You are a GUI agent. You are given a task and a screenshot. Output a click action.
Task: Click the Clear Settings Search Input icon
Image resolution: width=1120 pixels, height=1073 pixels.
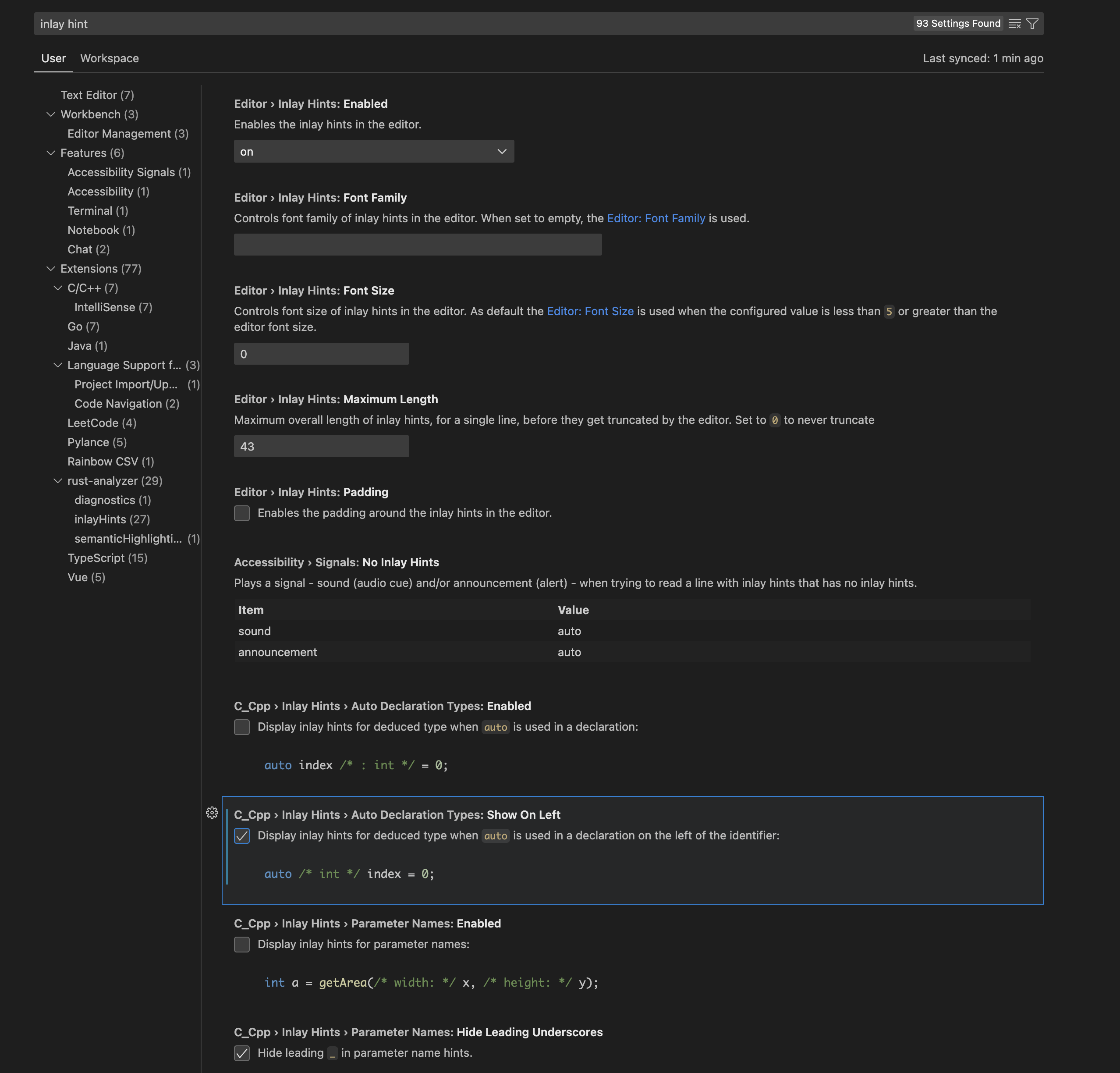pos(1014,23)
